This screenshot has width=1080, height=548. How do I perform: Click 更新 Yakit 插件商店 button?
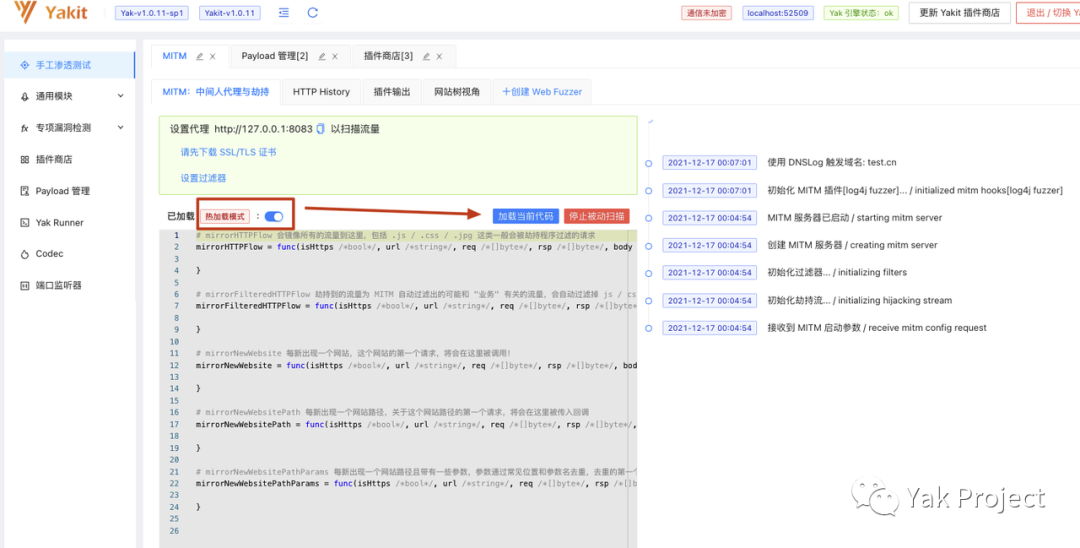click(x=959, y=13)
